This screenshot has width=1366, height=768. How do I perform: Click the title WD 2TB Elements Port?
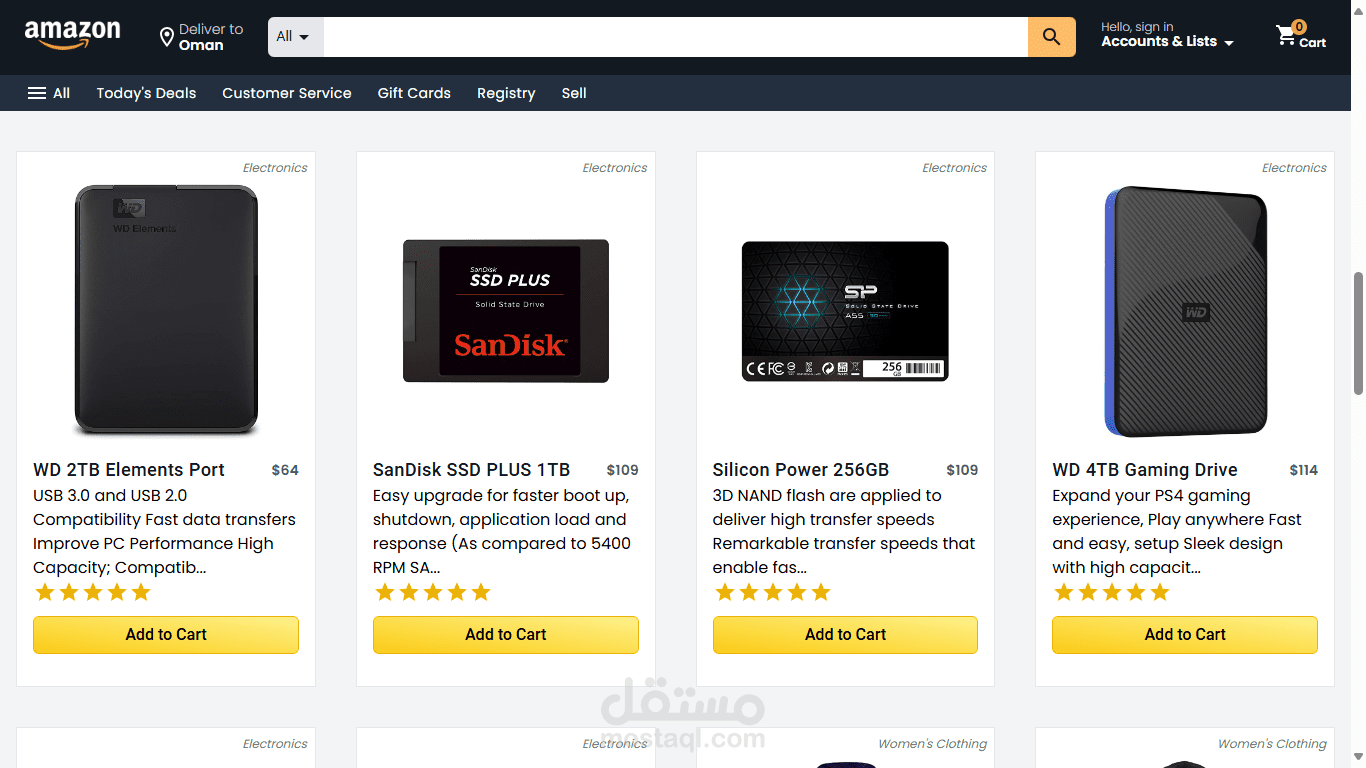[x=129, y=470]
